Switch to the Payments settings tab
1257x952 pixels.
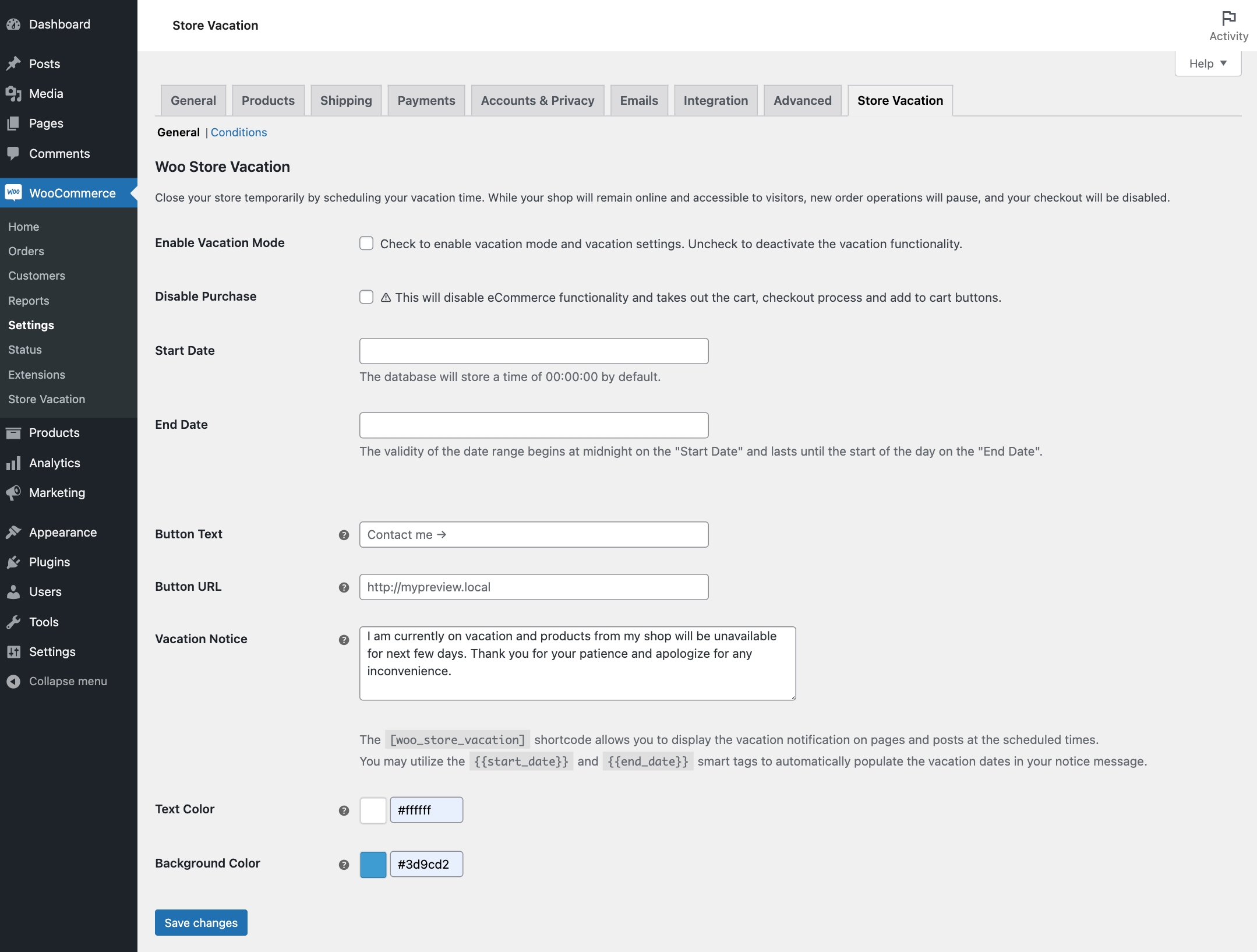pyautogui.click(x=426, y=101)
